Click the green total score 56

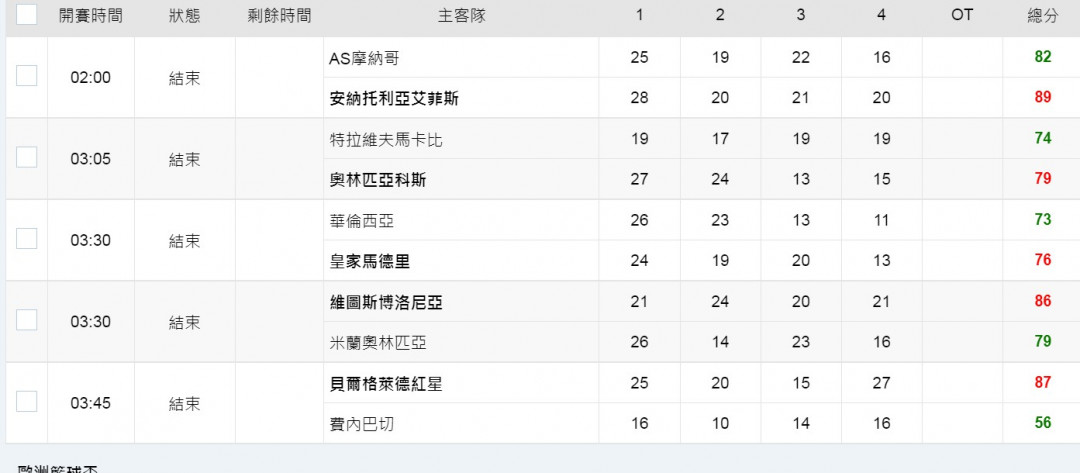click(x=1043, y=422)
